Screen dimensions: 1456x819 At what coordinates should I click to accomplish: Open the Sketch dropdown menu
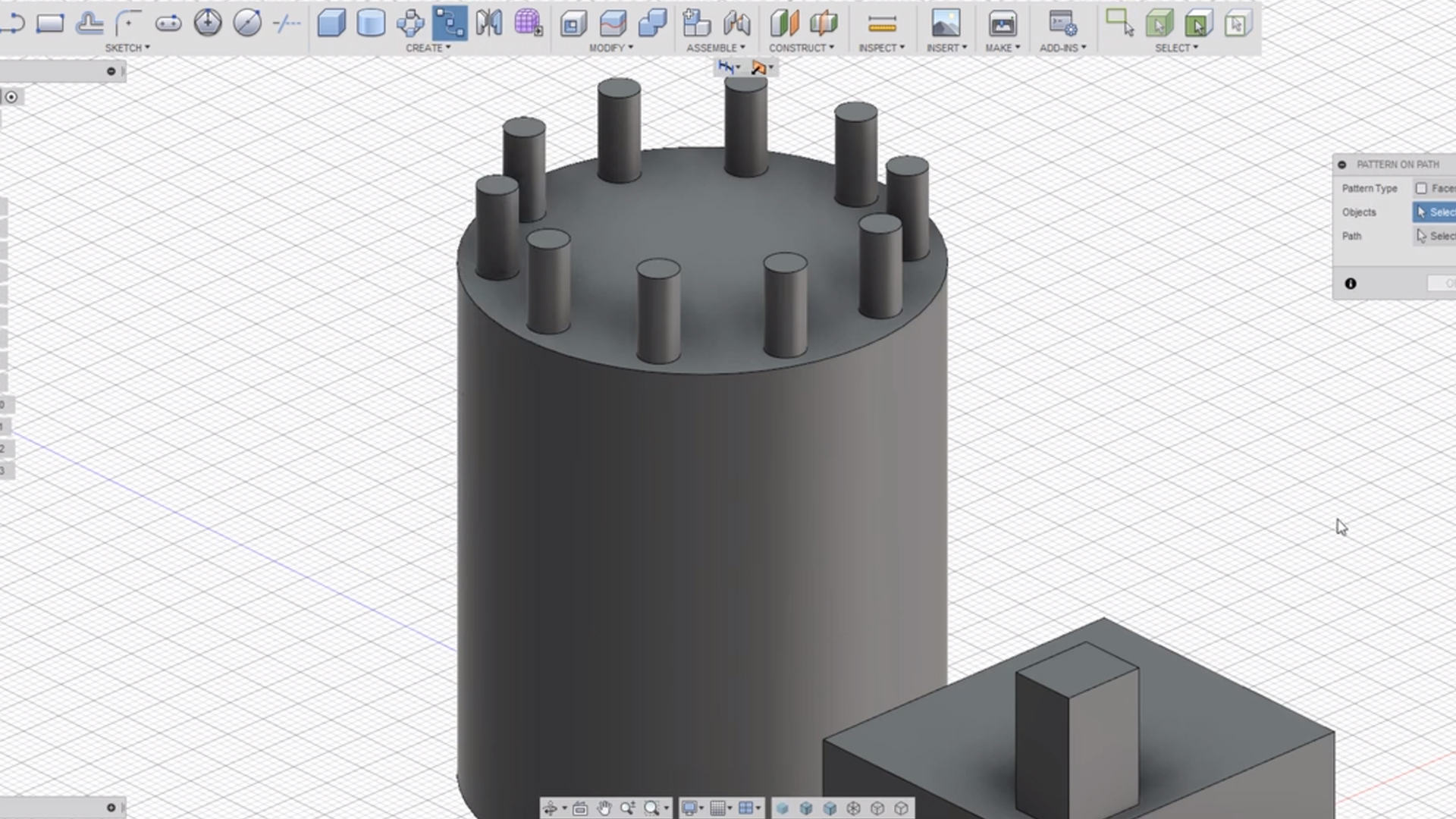pyautogui.click(x=127, y=47)
